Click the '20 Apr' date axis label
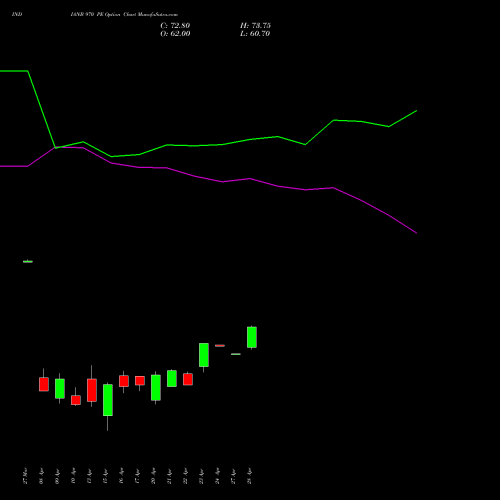 click(x=153, y=476)
